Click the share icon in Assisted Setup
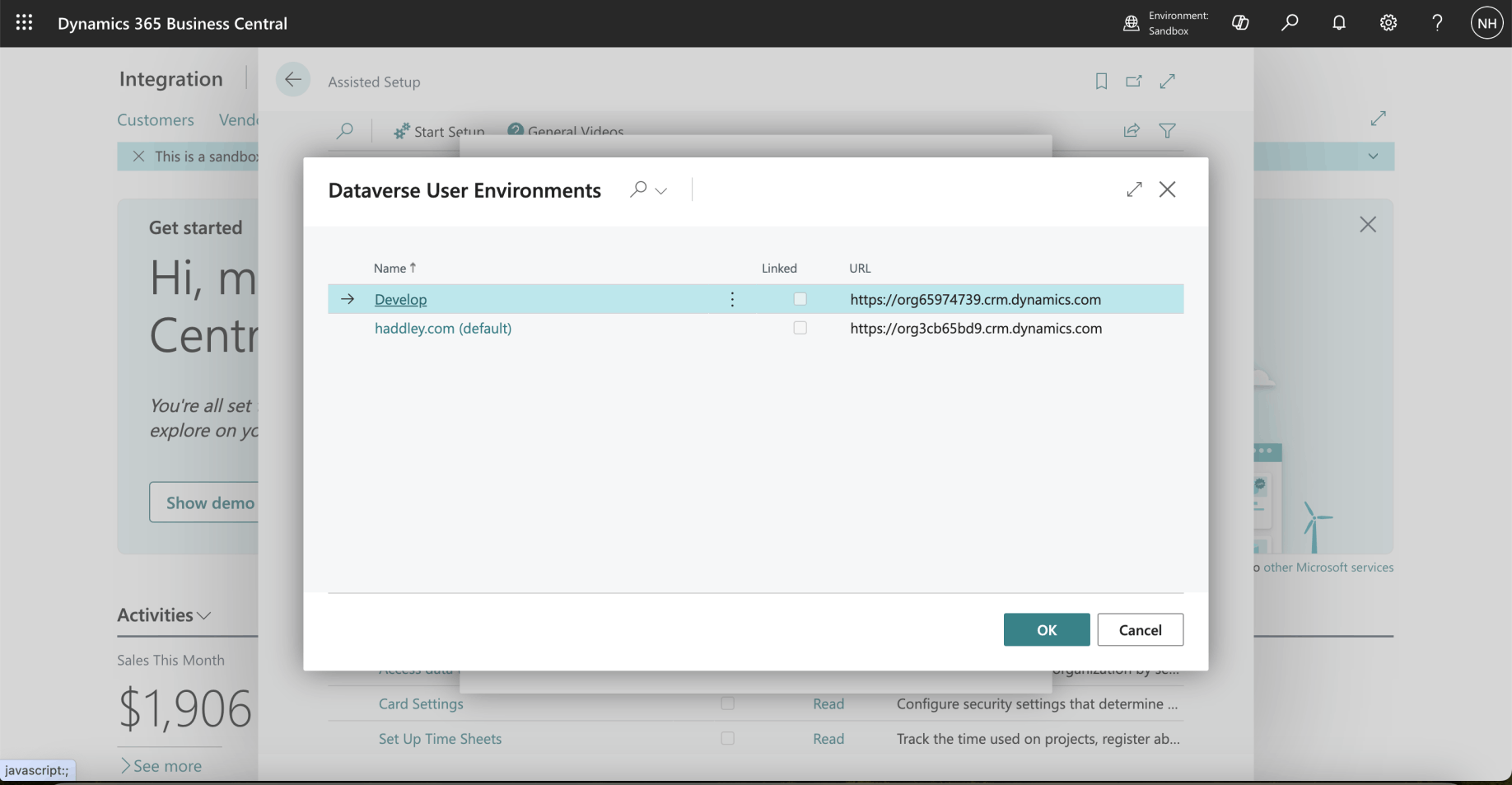Screen dimensions: 1512x785 [x=1132, y=130]
